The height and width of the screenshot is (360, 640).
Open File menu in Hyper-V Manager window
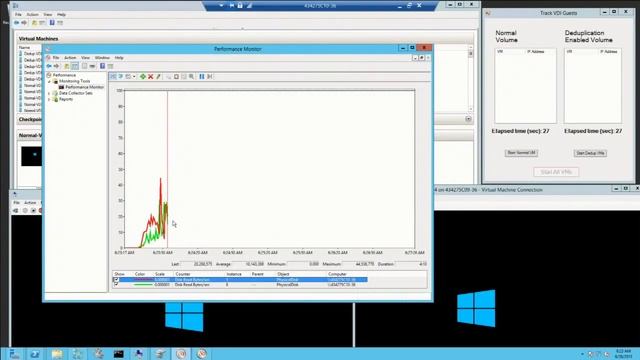tap(18, 14)
